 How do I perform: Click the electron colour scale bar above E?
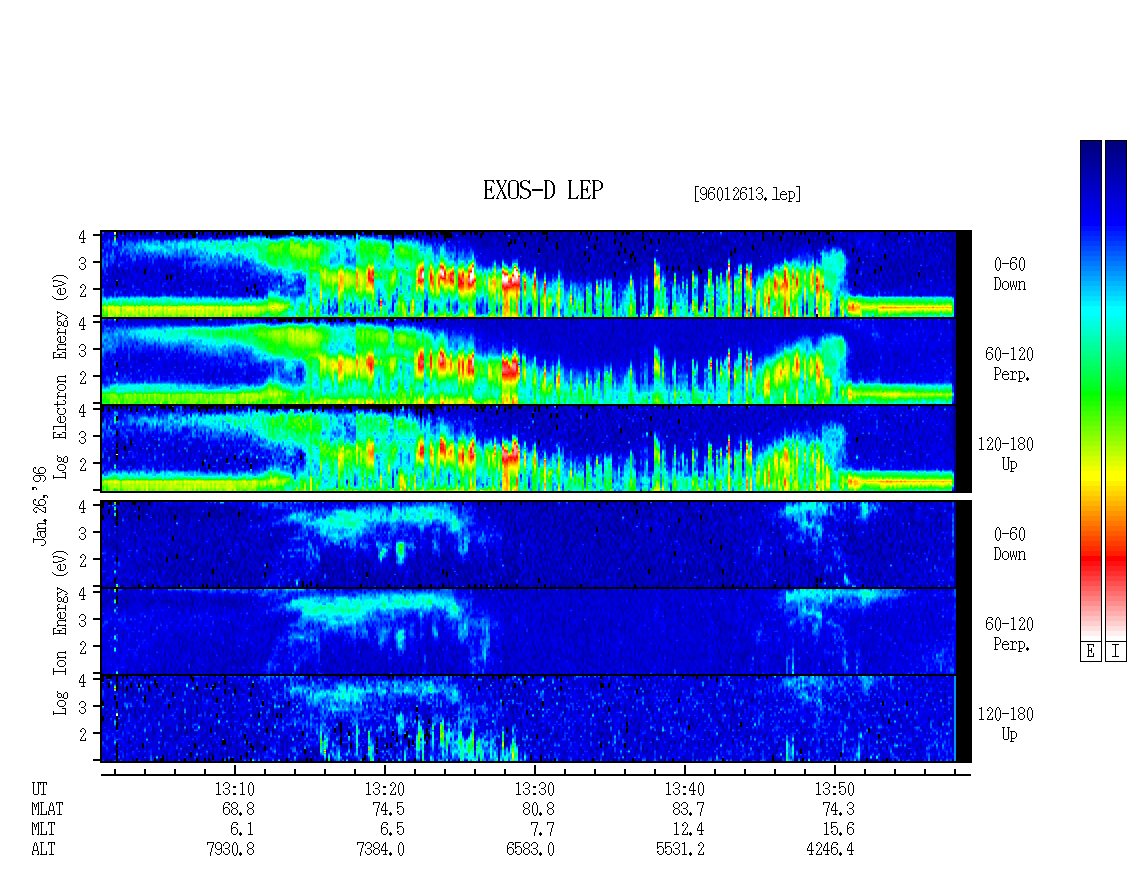click(x=1090, y=390)
